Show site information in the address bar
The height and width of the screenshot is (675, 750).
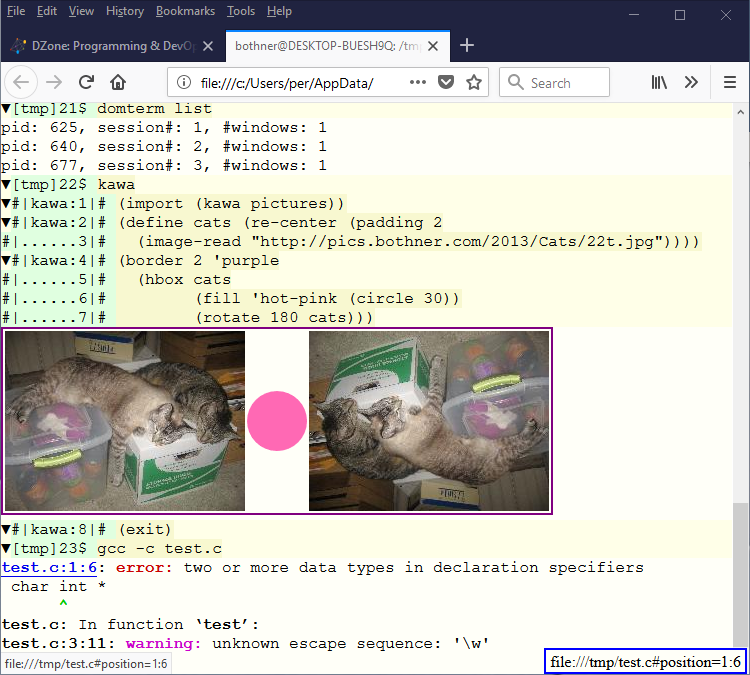coord(182,83)
